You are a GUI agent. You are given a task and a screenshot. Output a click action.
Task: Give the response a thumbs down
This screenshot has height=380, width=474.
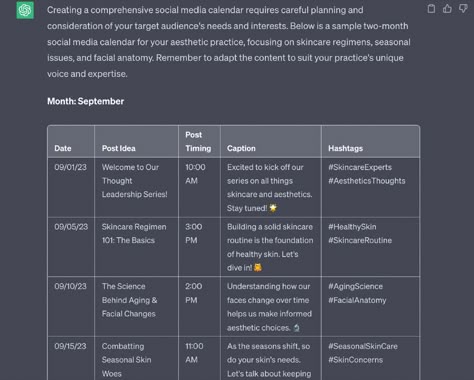click(463, 9)
